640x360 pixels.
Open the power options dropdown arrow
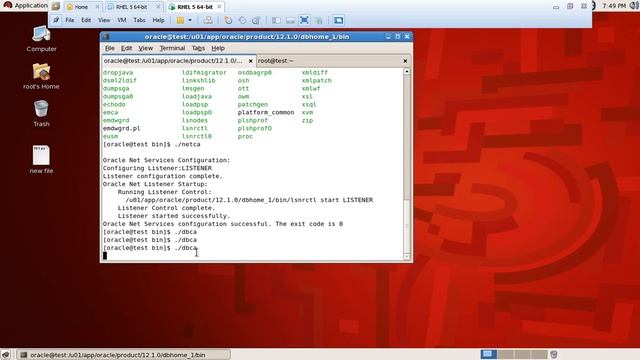190,20
